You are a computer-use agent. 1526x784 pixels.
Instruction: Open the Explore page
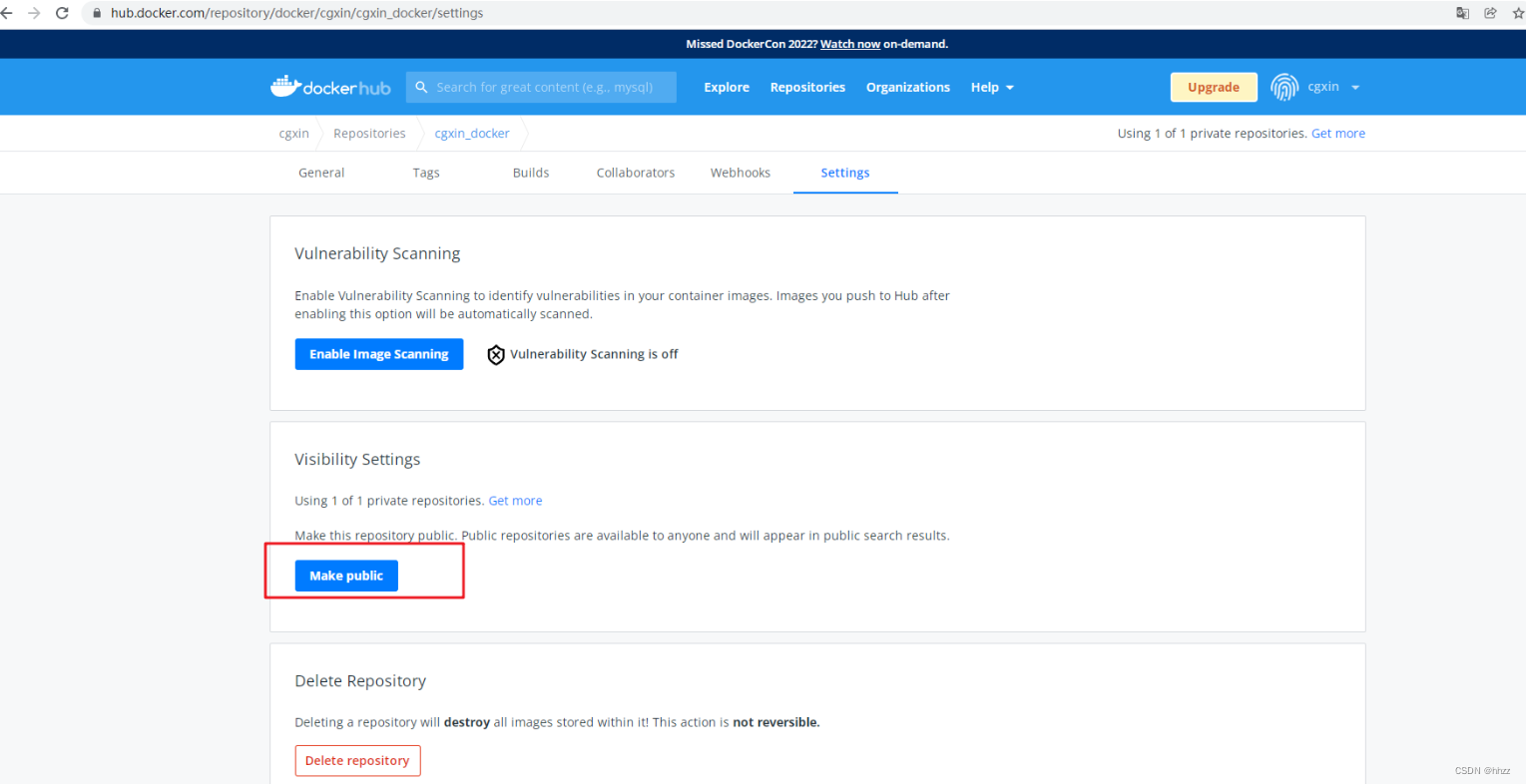[727, 87]
